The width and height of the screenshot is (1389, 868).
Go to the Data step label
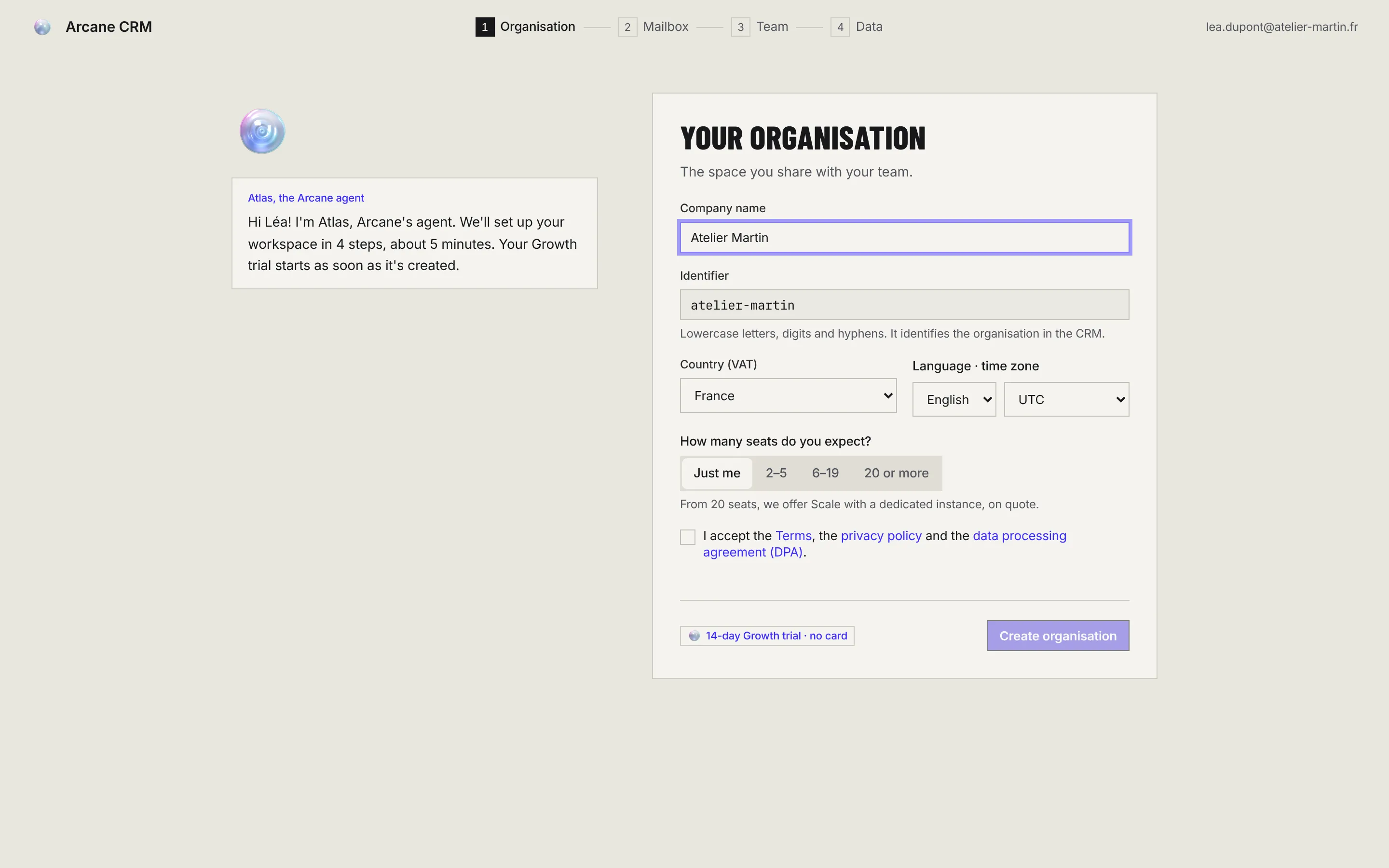(x=869, y=27)
